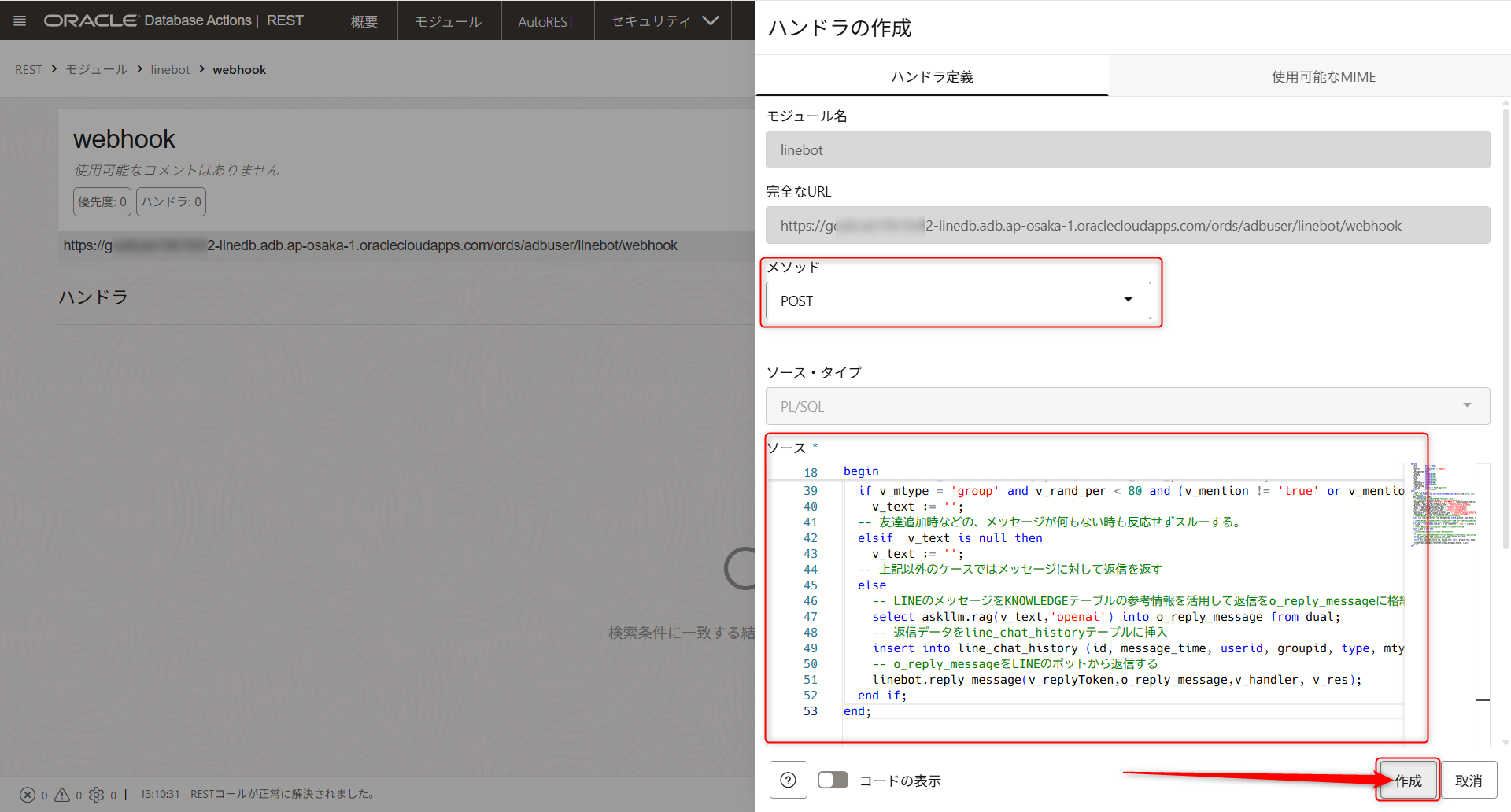The width and height of the screenshot is (1511, 812).
Task: Toggle the コードの表示 switch
Action: pyautogui.click(x=833, y=780)
